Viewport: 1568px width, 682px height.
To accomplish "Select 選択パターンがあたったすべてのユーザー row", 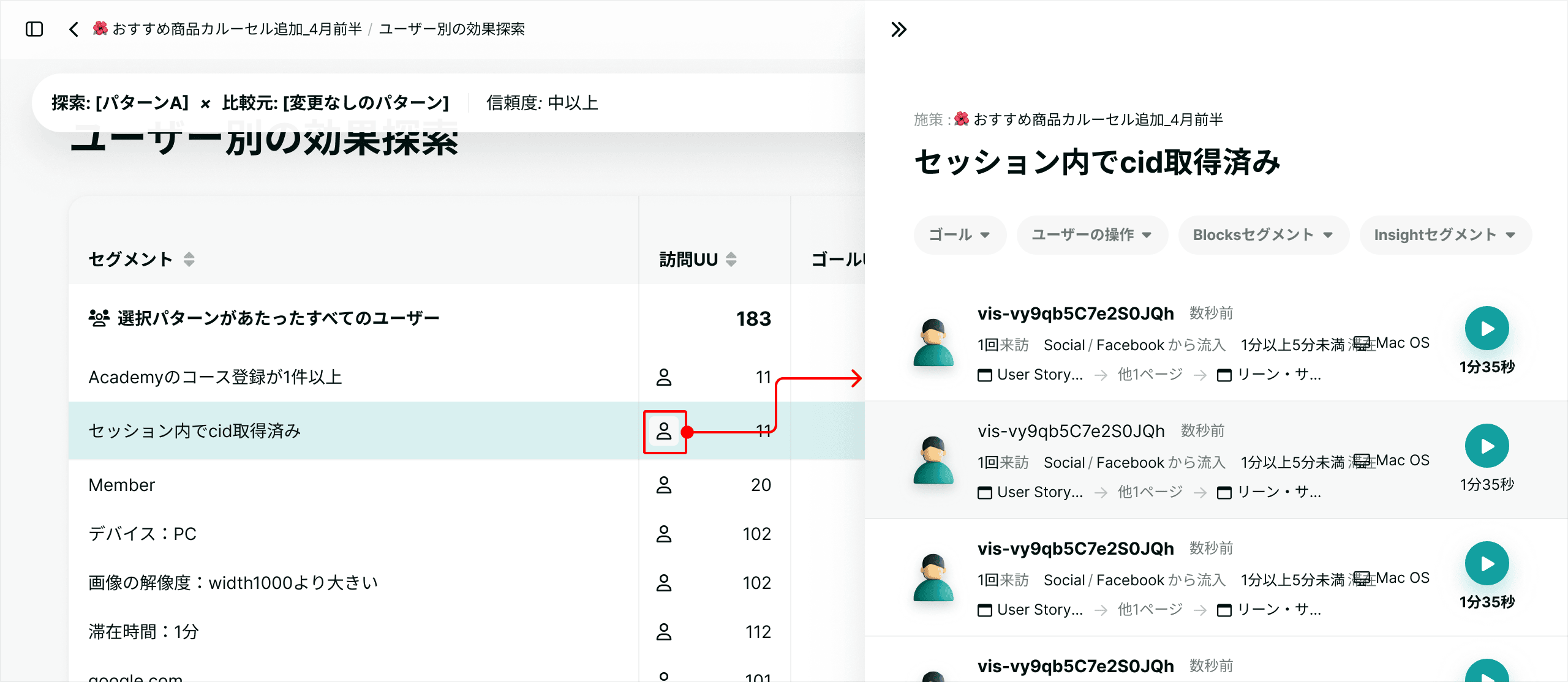I will (467, 318).
